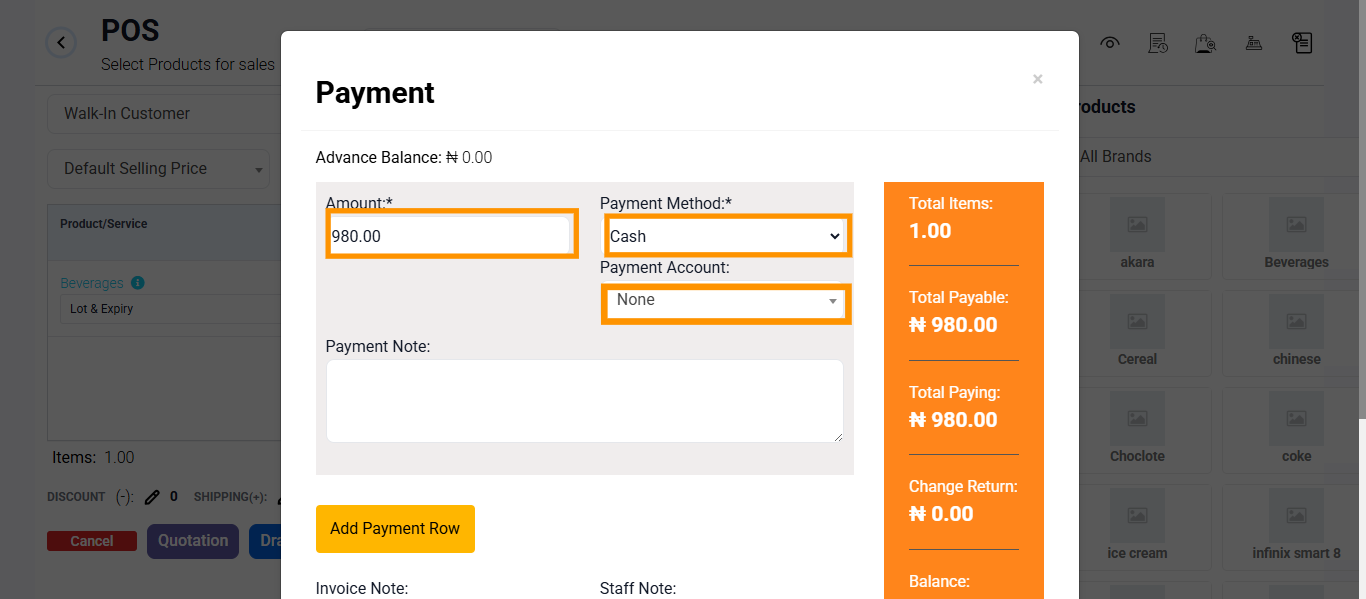1366x599 pixels.
Task: Click the close register document icon
Action: pyautogui.click(x=1301, y=43)
